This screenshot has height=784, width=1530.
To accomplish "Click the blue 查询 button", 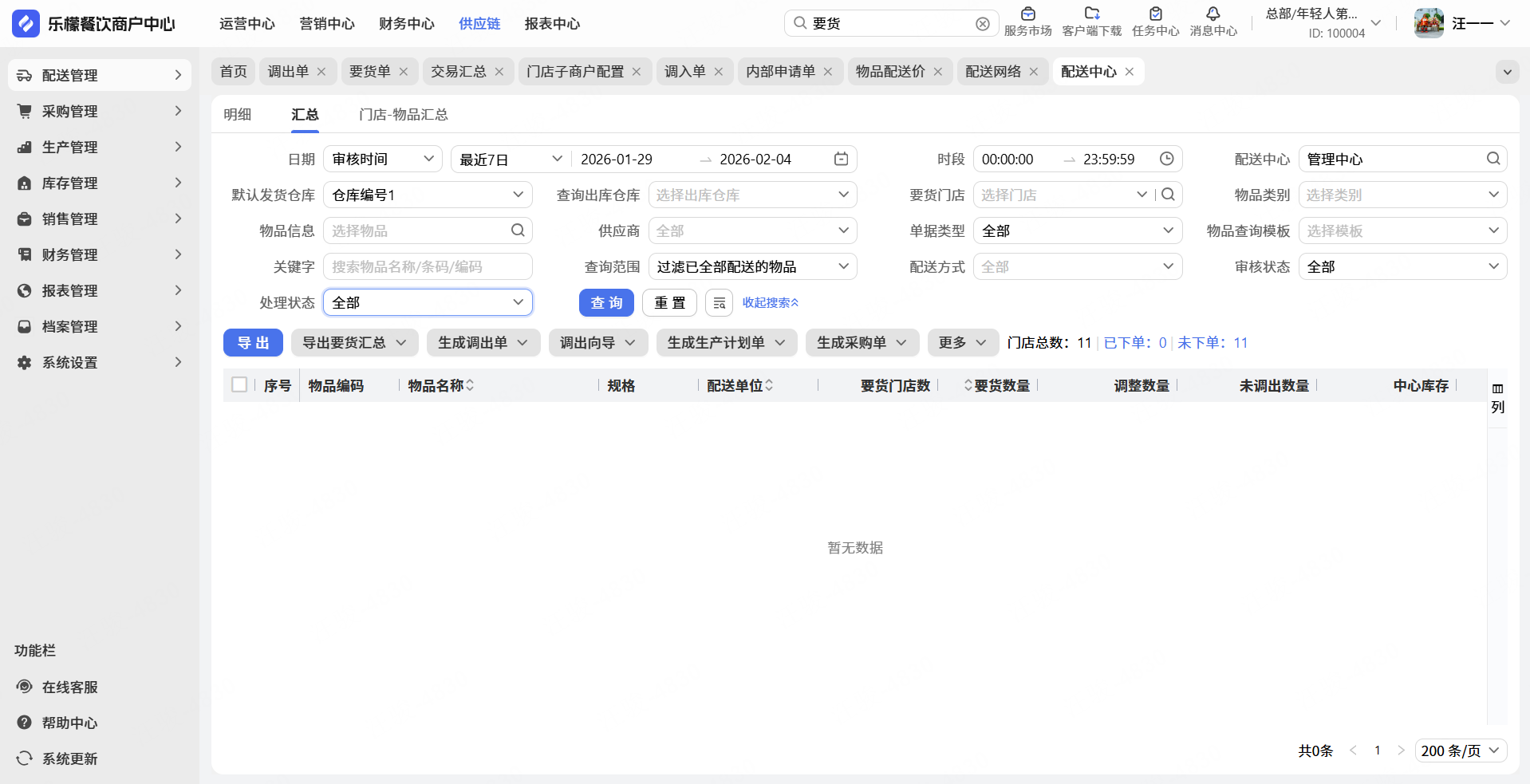I will [x=606, y=303].
